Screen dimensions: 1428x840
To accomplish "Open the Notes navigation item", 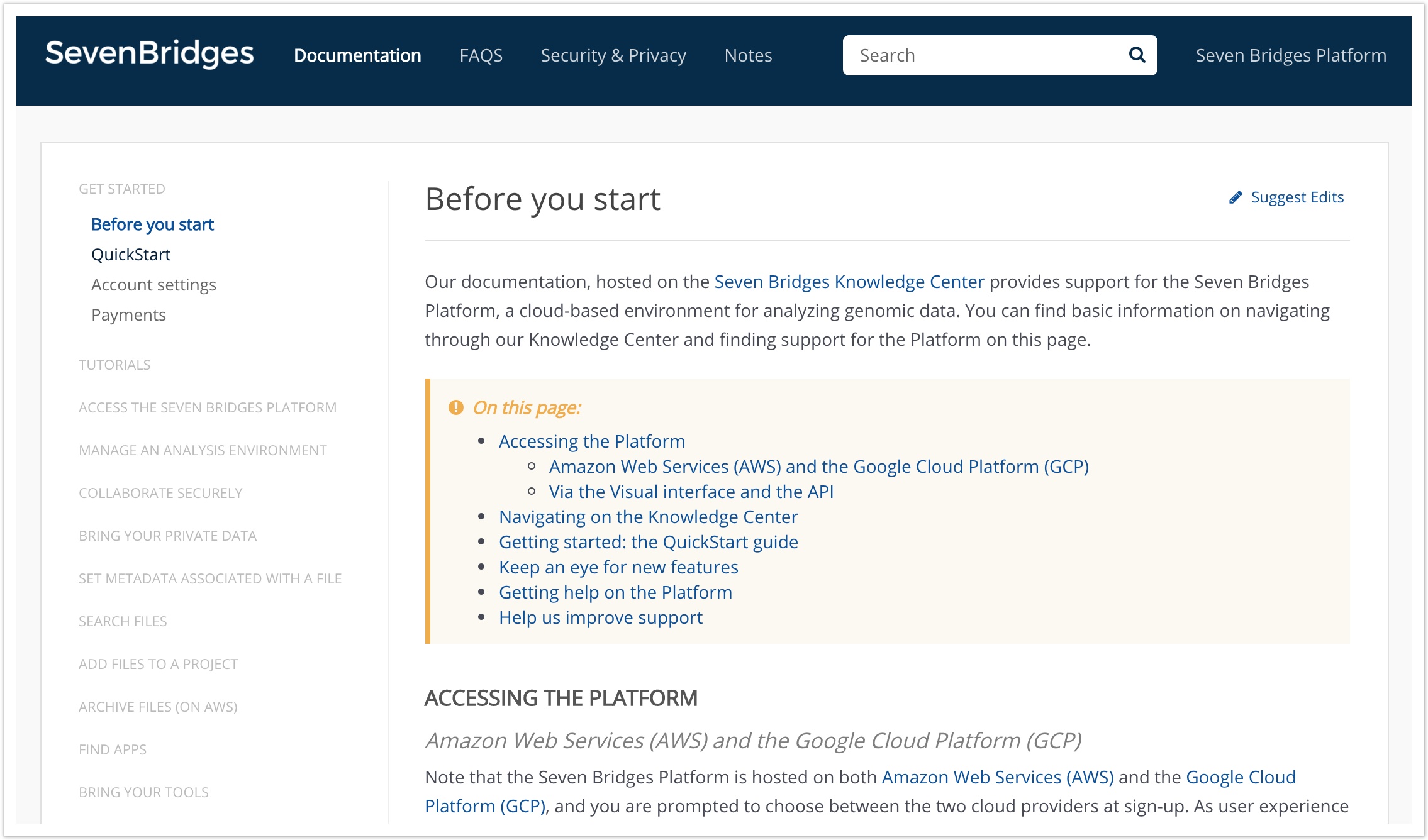I will click(x=748, y=55).
